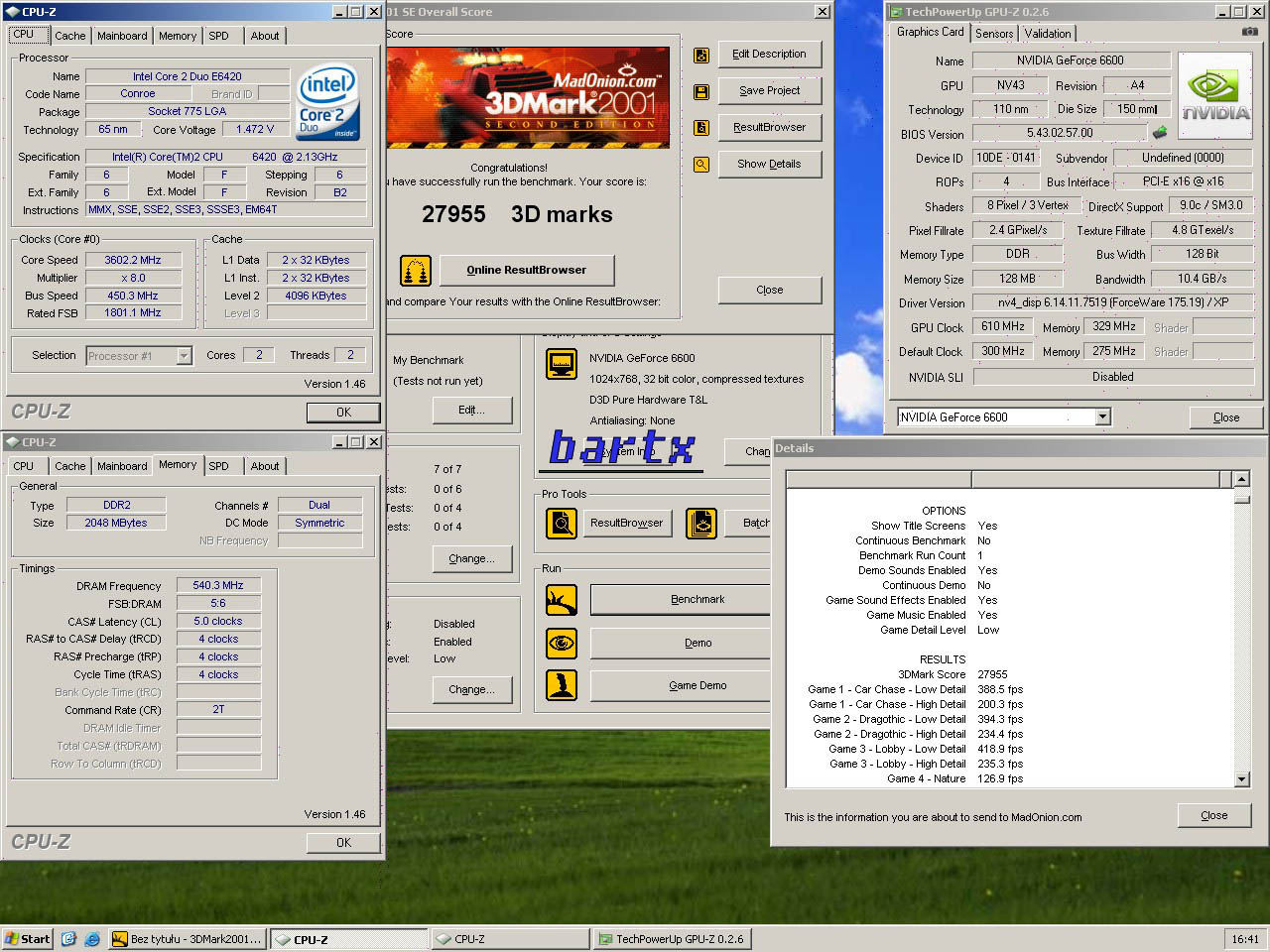Click the Core Speed value field

pos(133,260)
